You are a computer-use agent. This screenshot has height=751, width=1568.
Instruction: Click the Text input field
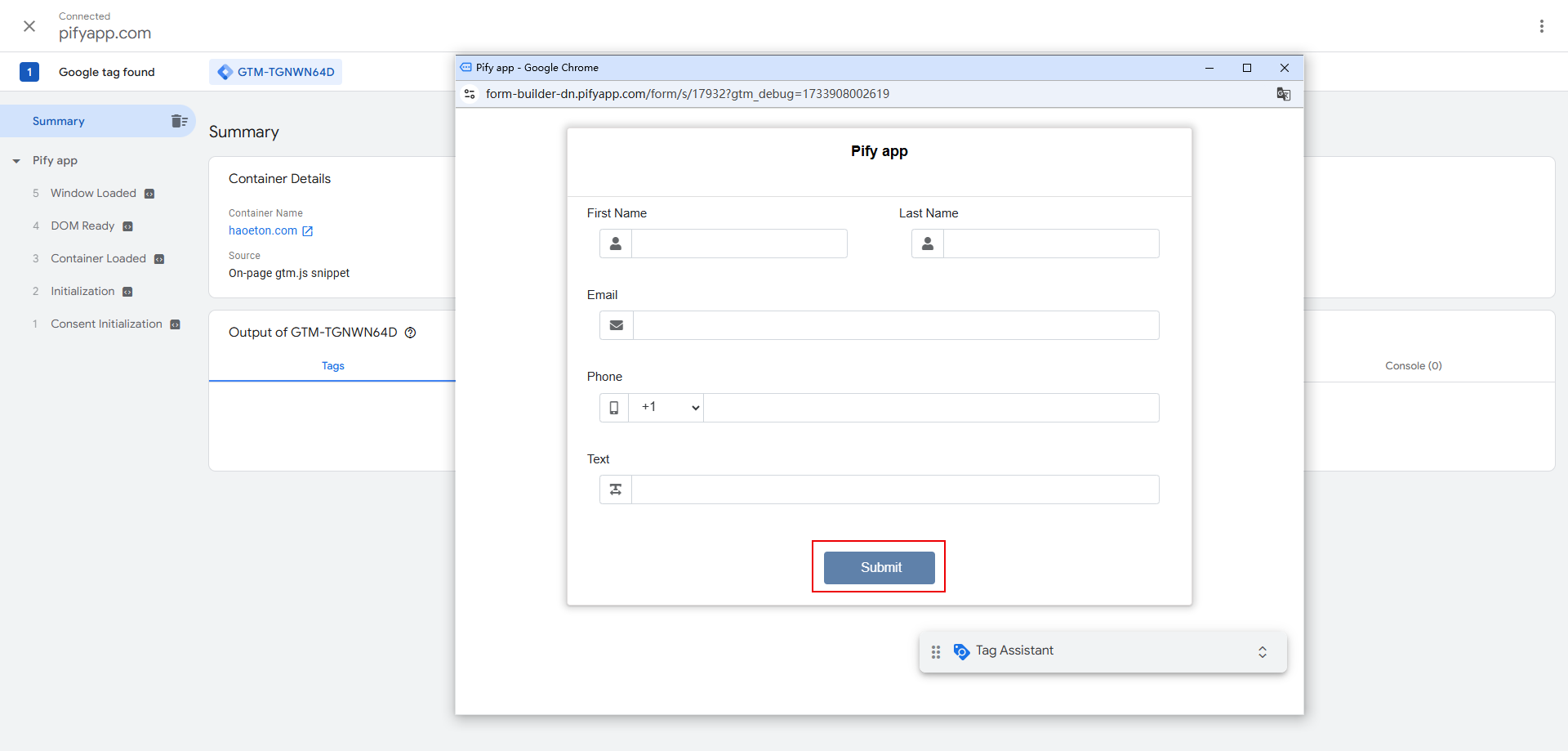(x=895, y=489)
